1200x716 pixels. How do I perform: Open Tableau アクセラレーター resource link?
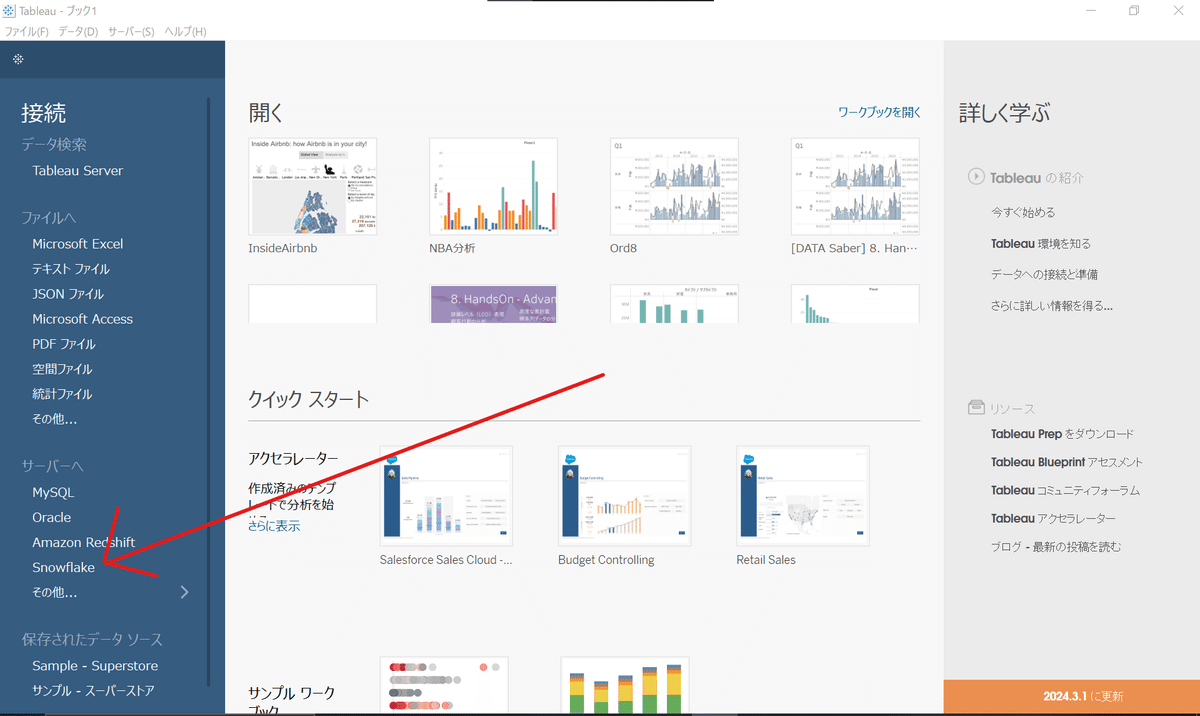point(1053,518)
